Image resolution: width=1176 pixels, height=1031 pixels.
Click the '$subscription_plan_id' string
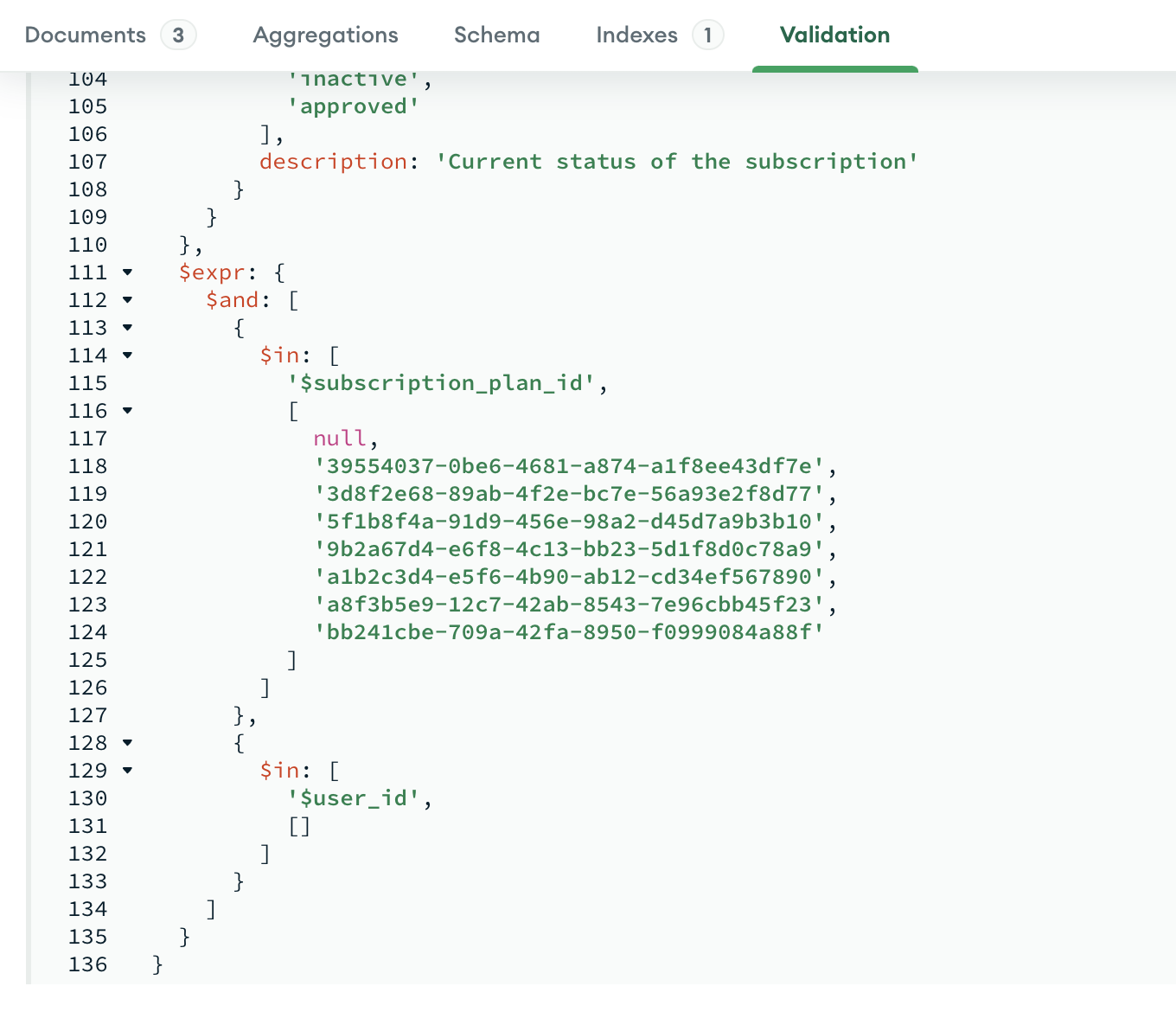click(x=442, y=383)
